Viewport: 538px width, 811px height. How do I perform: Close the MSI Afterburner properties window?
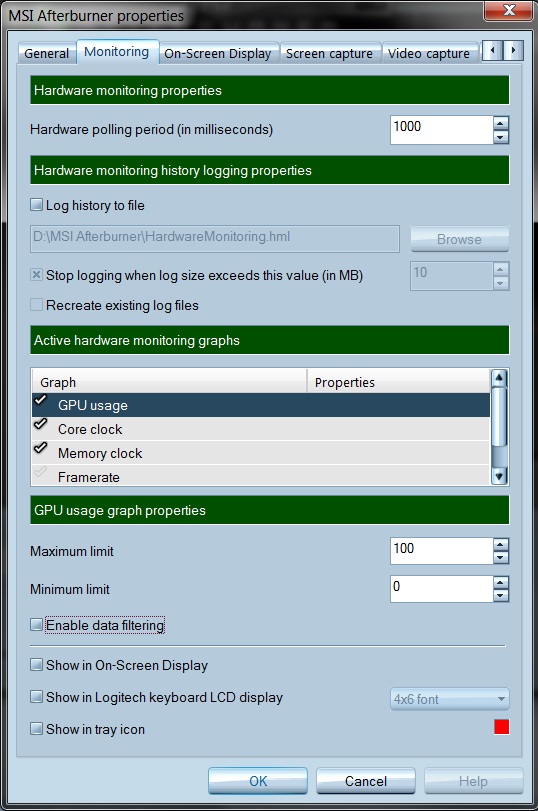(509, 10)
